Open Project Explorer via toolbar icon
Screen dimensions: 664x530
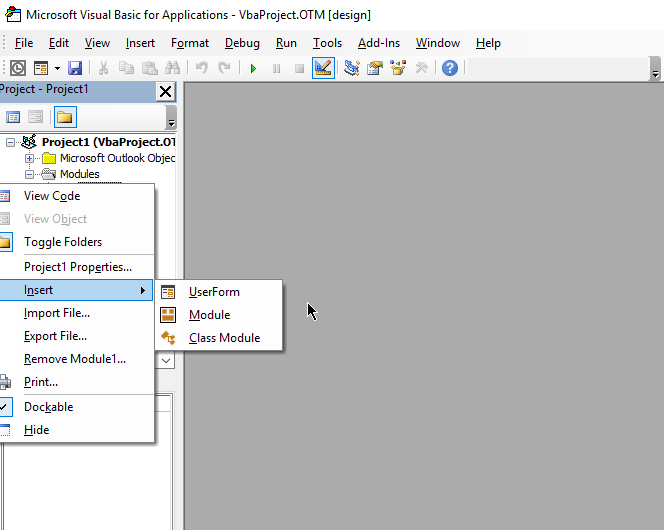point(351,68)
